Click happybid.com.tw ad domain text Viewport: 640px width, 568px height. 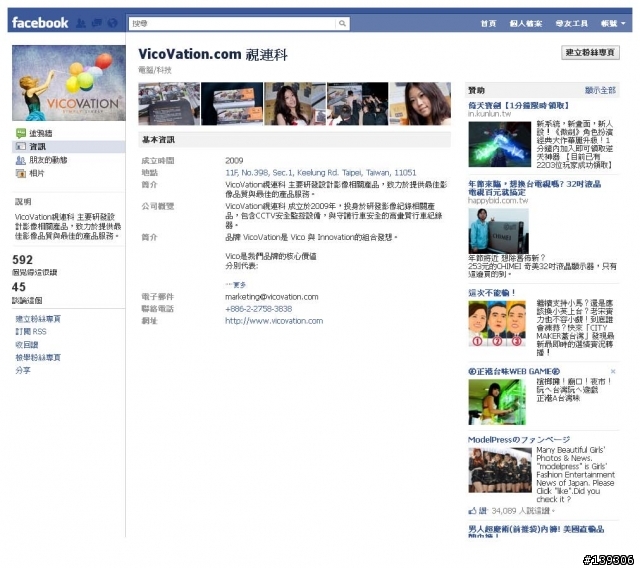[x=498, y=200]
